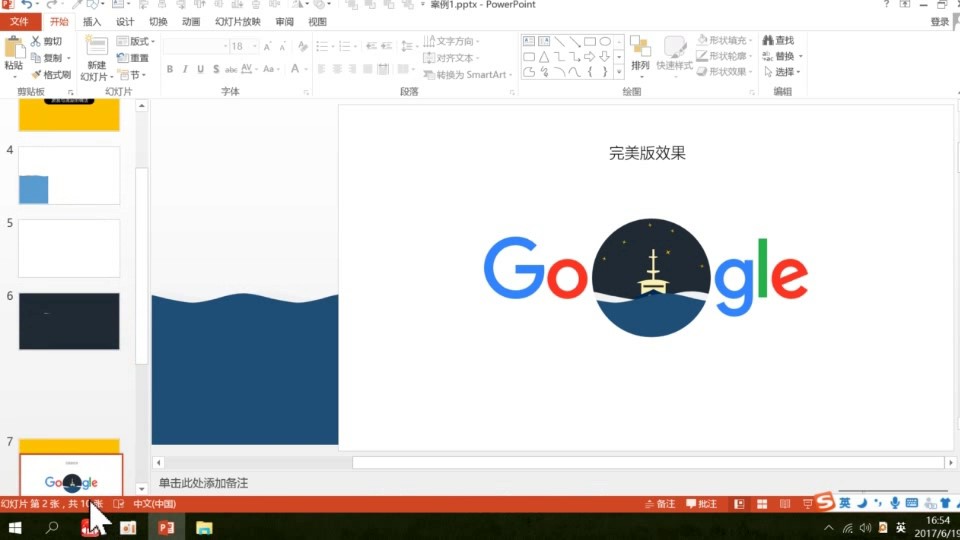Switch to the Slide Show (幻灯片放映) tab
This screenshot has width=960, height=540.
tap(238, 21)
